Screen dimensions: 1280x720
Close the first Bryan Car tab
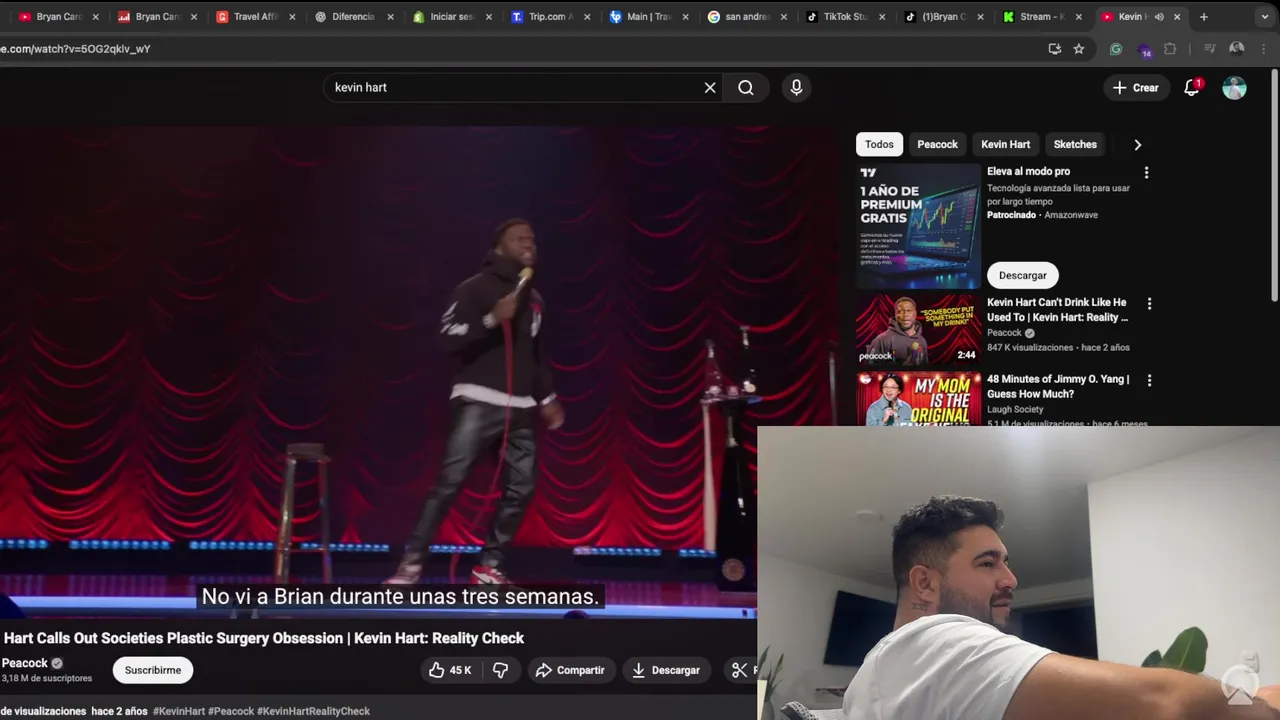[96, 17]
